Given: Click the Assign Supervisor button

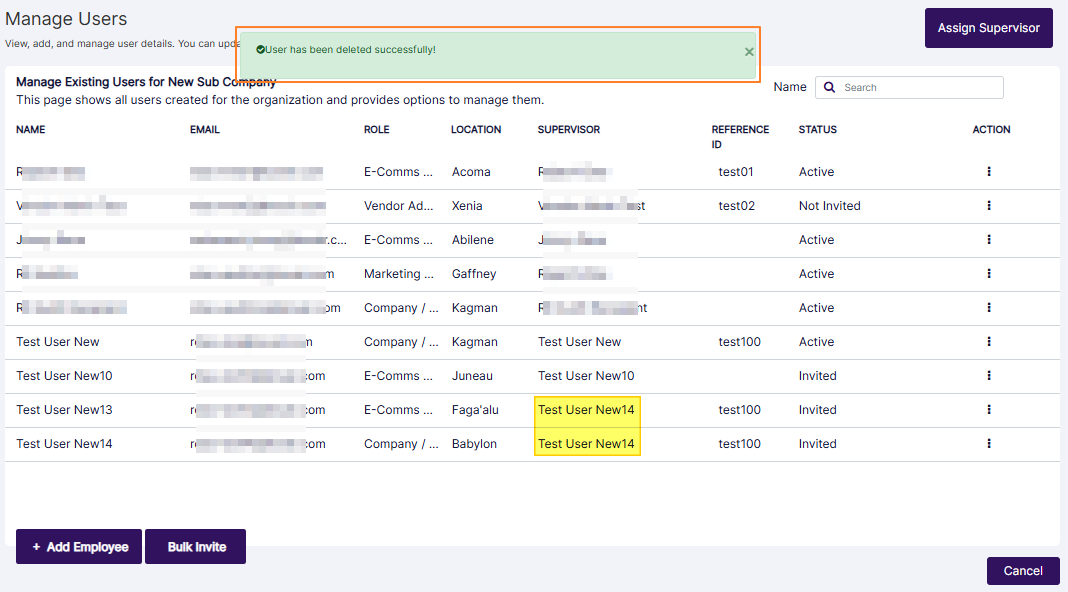Looking at the screenshot, I should [988, 28].
